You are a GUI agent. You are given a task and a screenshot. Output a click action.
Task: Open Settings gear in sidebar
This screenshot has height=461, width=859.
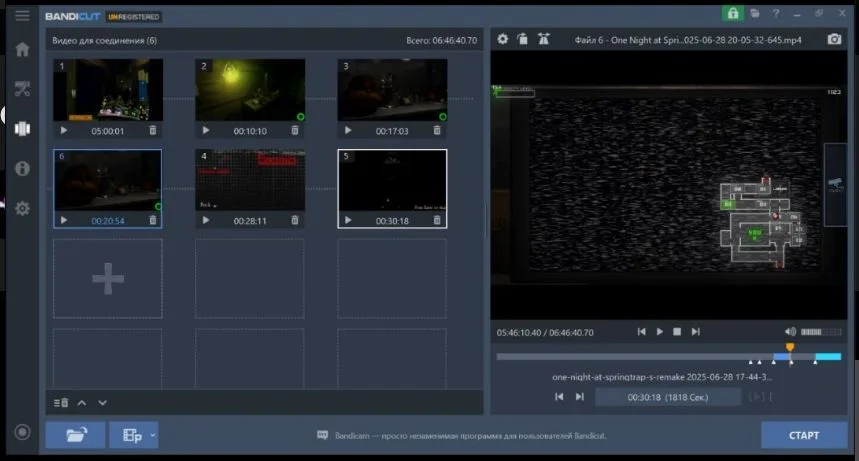[22, 208]
